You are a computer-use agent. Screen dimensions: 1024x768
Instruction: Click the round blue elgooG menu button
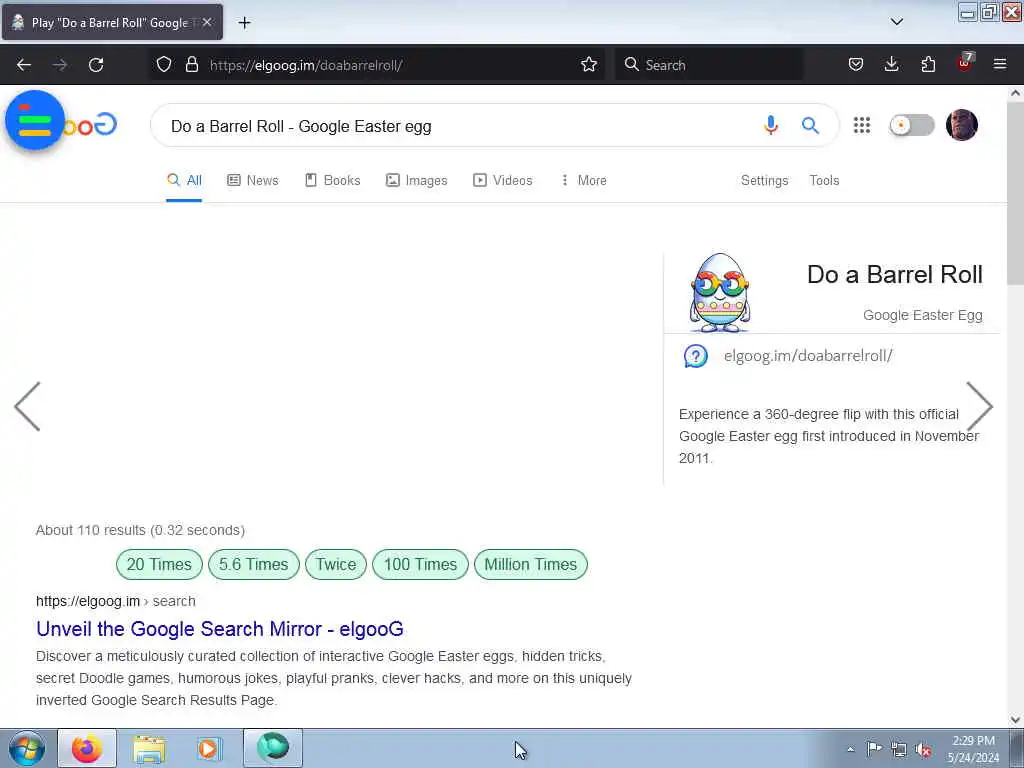pyautogui.click(x=35, y=120)
